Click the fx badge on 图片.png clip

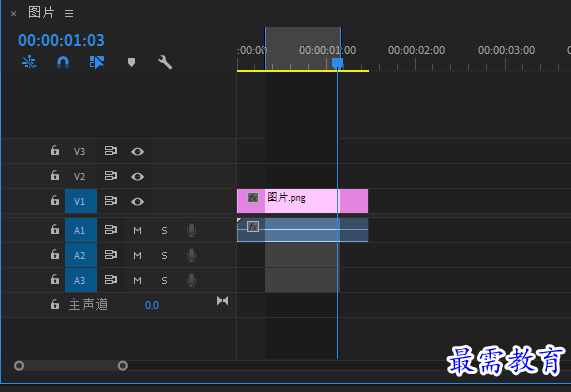pos(253,198)
